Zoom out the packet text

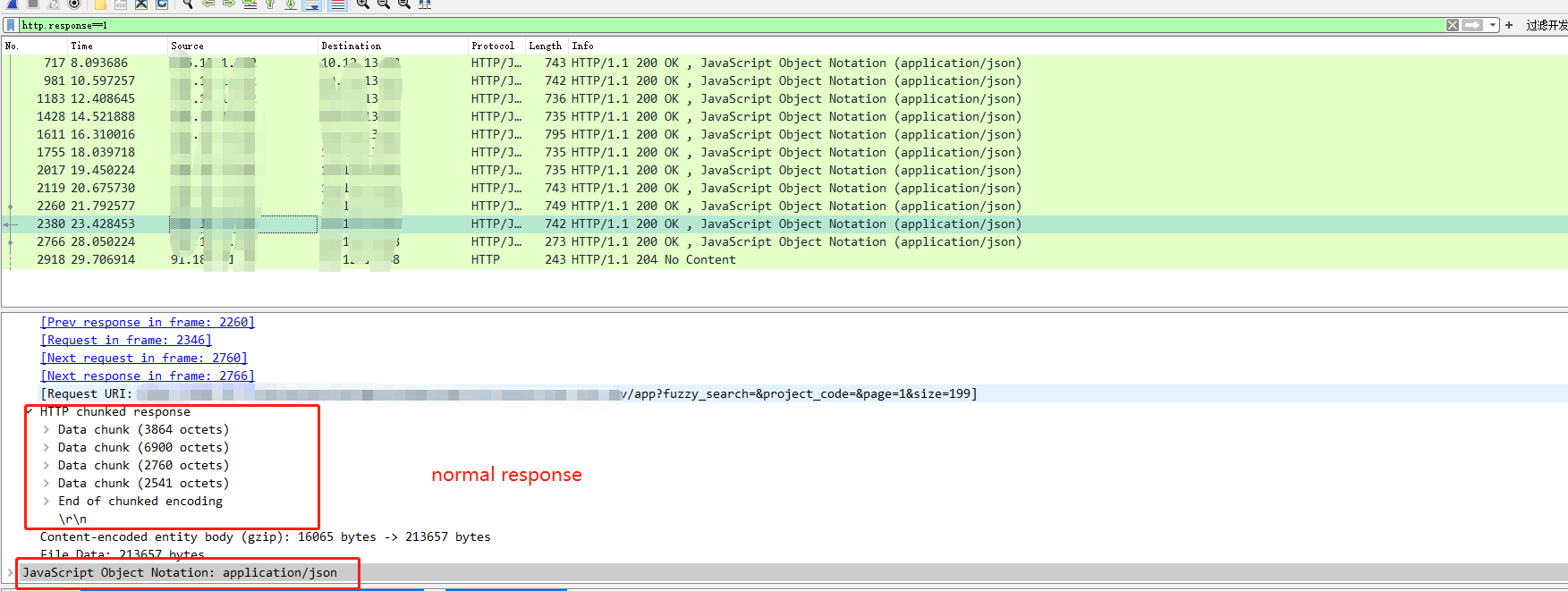pos(383,4)
